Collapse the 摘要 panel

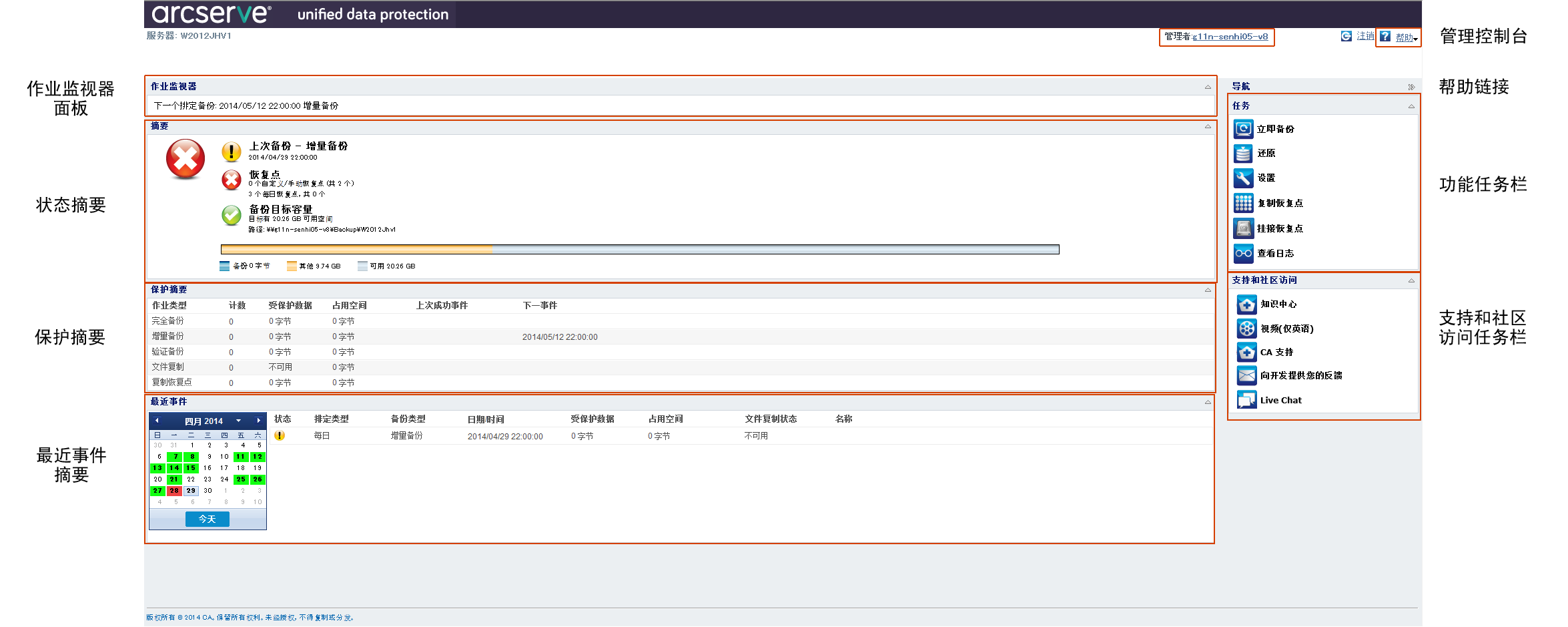pos(1208,126)
